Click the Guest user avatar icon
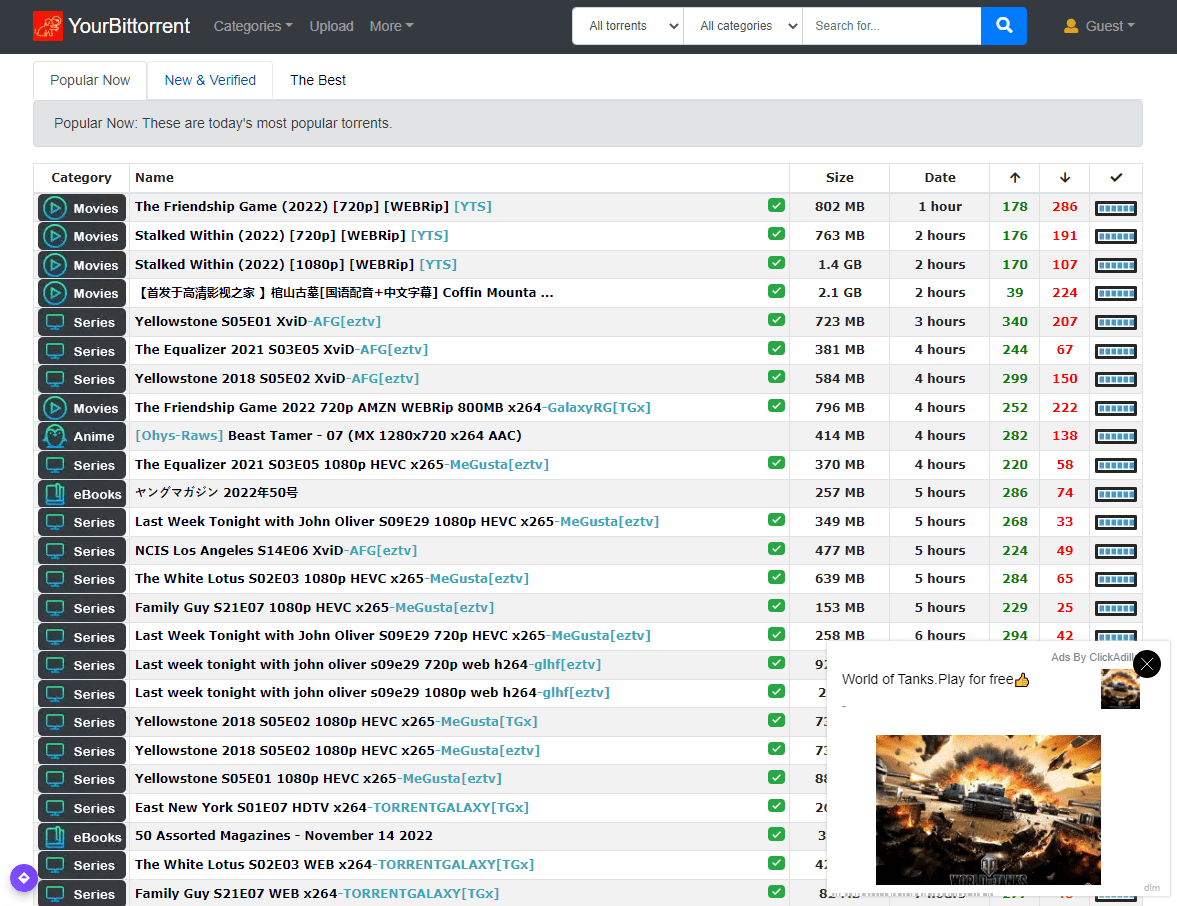Viewport: 1177px width, 906px height. 1071,26
